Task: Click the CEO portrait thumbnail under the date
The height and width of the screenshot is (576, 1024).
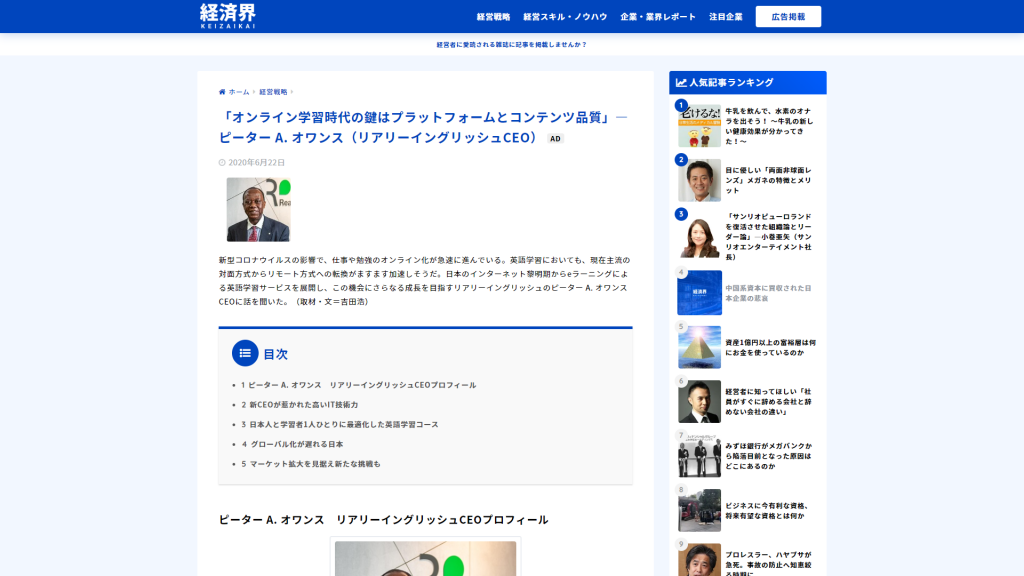Action: (259, 210)
